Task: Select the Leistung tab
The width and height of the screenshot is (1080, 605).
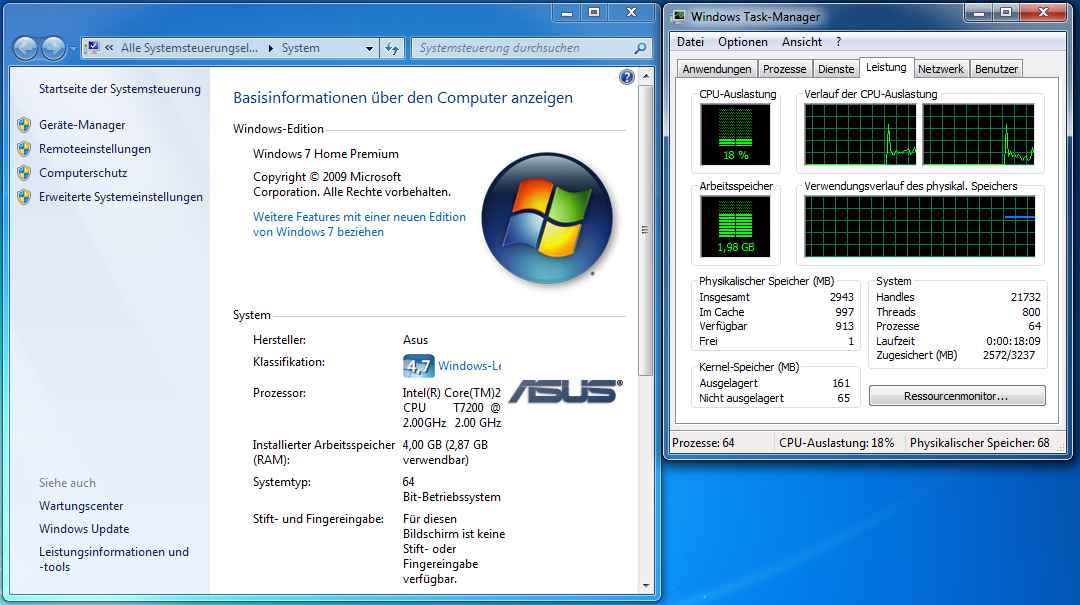Action: pos(886,68)
